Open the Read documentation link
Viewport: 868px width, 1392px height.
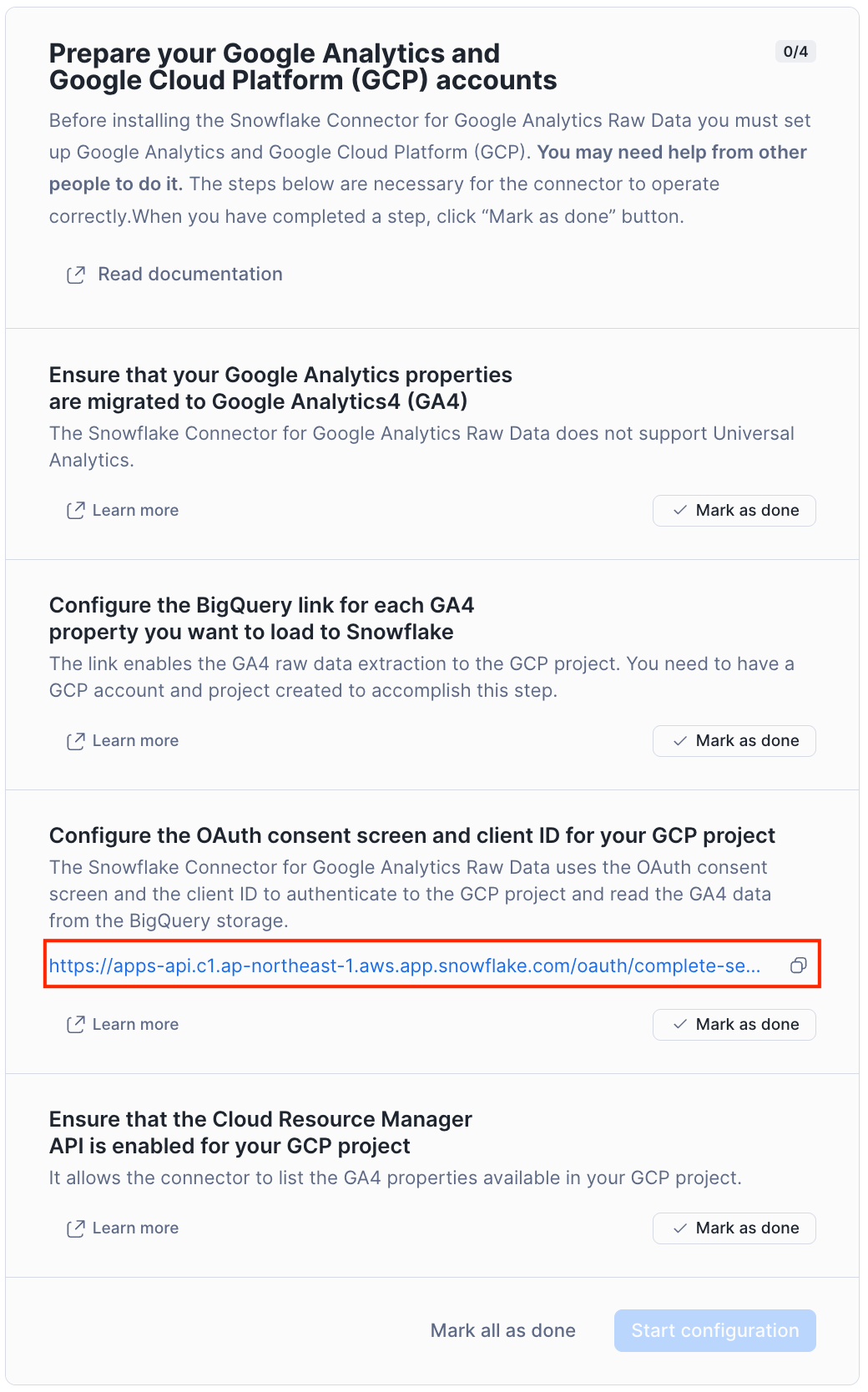pyautogui.click(x=190, y=275)
